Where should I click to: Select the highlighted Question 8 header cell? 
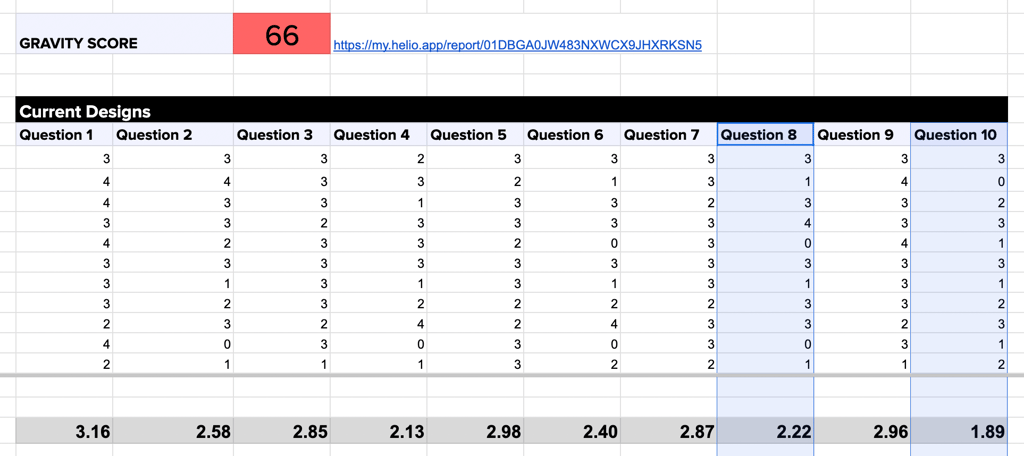[765, 135]
